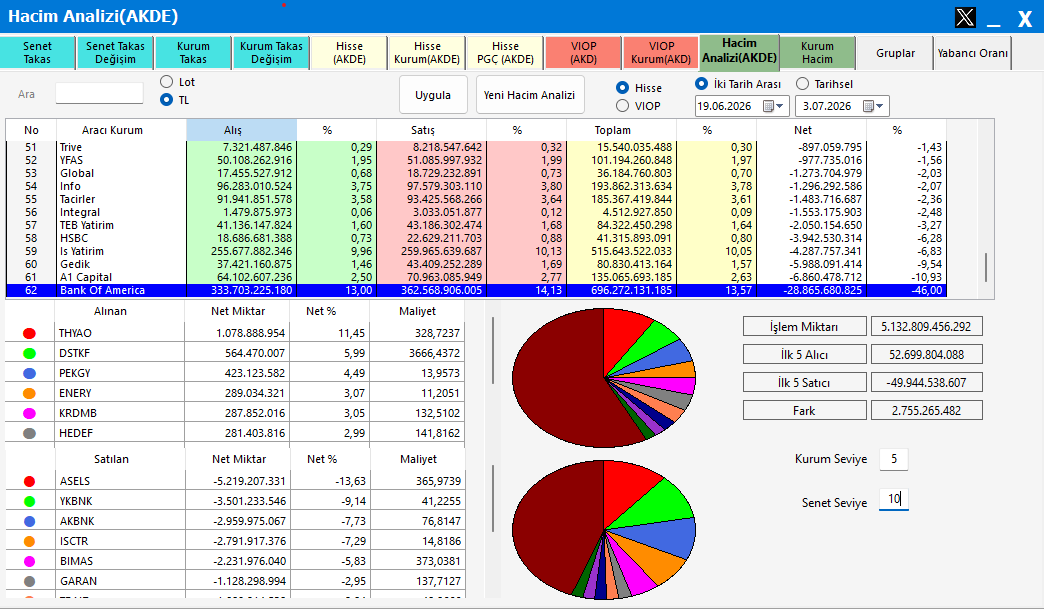1044x609 pixels.
Task: Select the A1 Capital row
Action: click(476, 277)
